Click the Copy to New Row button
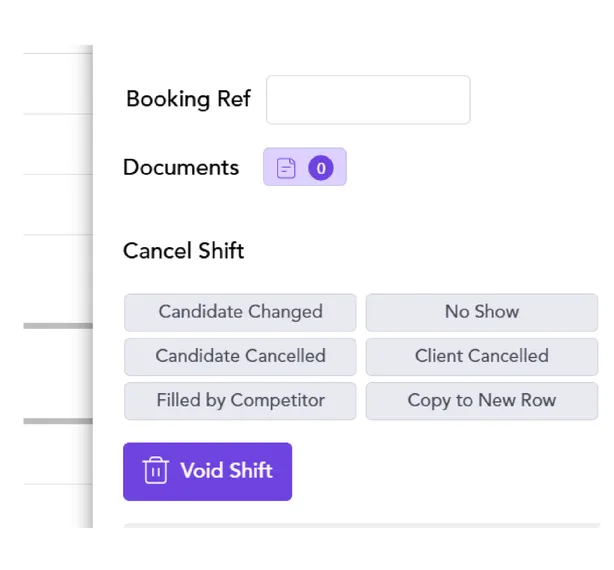This screenshot has height=570, width=614. [482, 401]
